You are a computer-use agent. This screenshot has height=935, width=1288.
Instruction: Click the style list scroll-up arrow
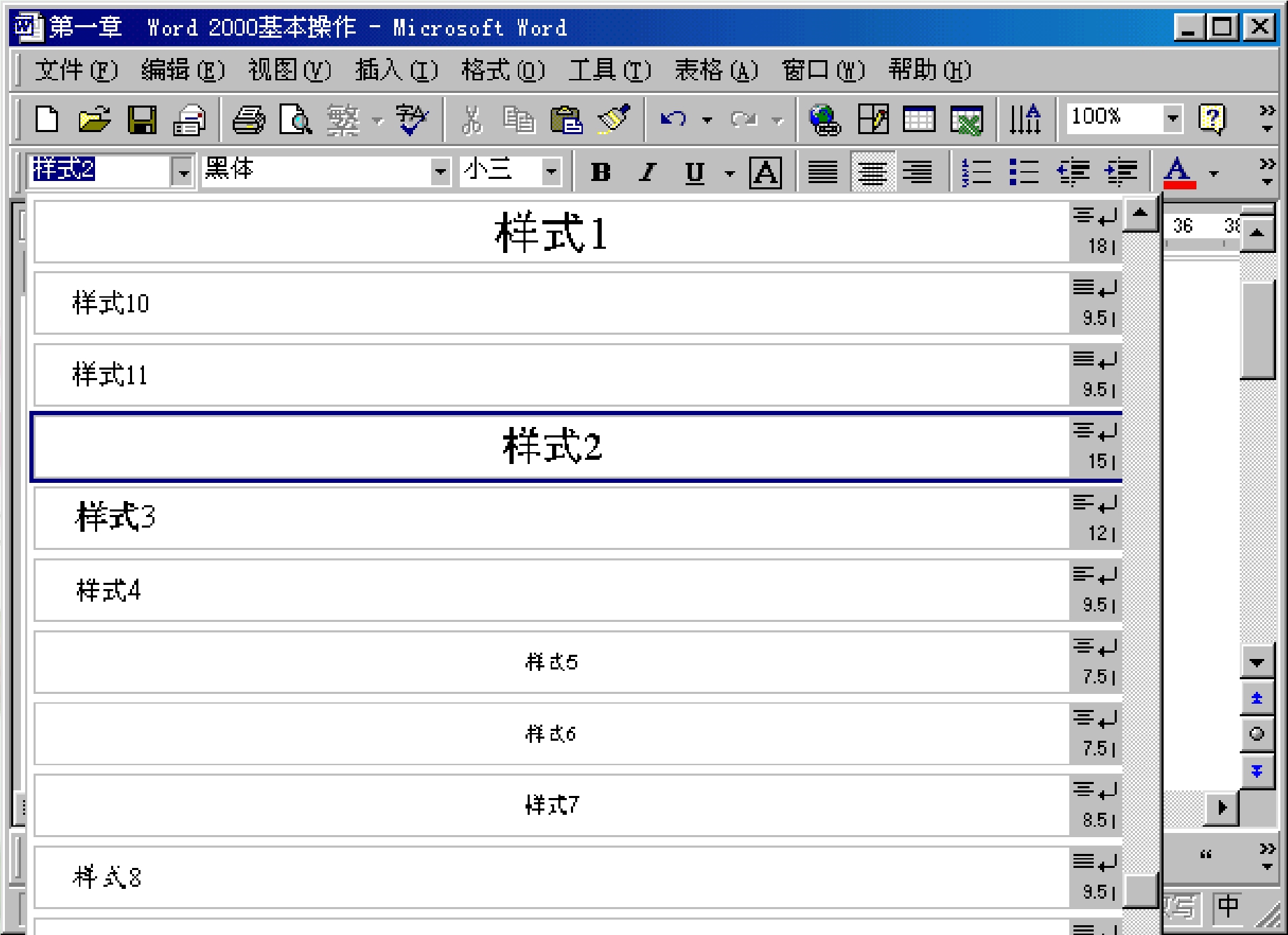pos(1141,212)
